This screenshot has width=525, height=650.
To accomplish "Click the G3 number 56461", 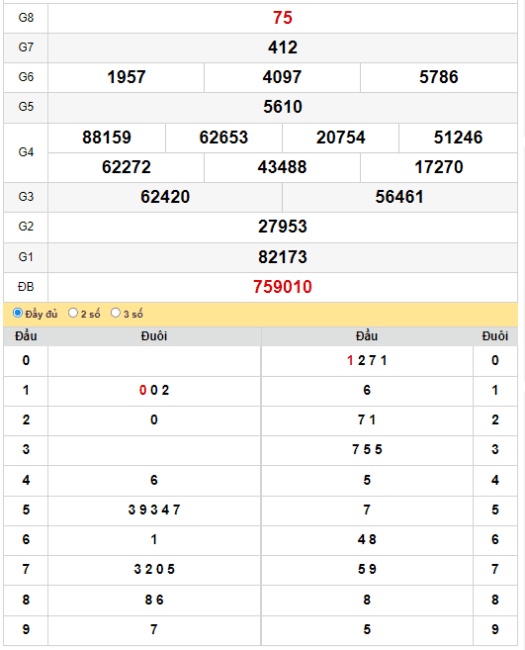I will click(x=400, y=197).
